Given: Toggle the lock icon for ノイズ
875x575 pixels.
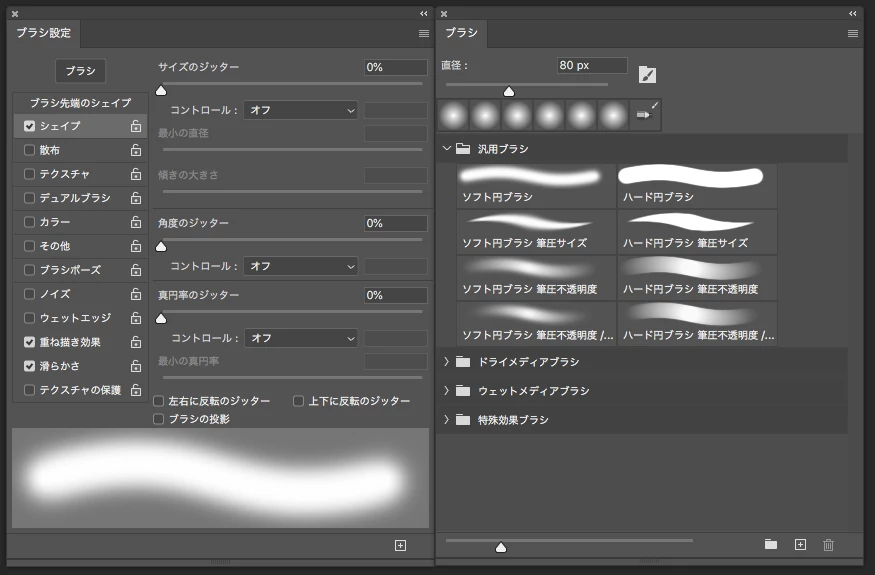Looking at the screenshot, I should [x=136, y=294].
